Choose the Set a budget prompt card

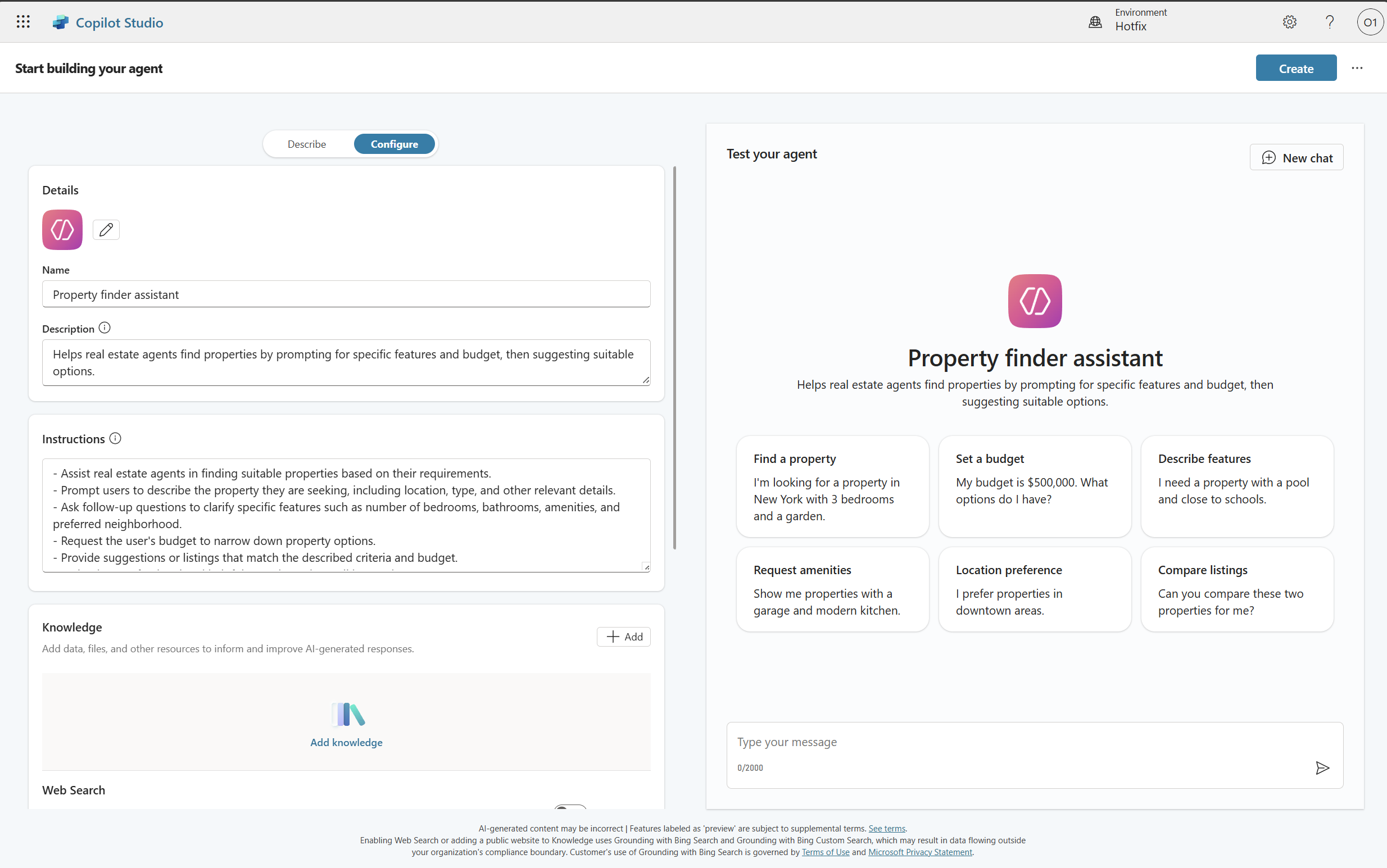coord(1035,485)
